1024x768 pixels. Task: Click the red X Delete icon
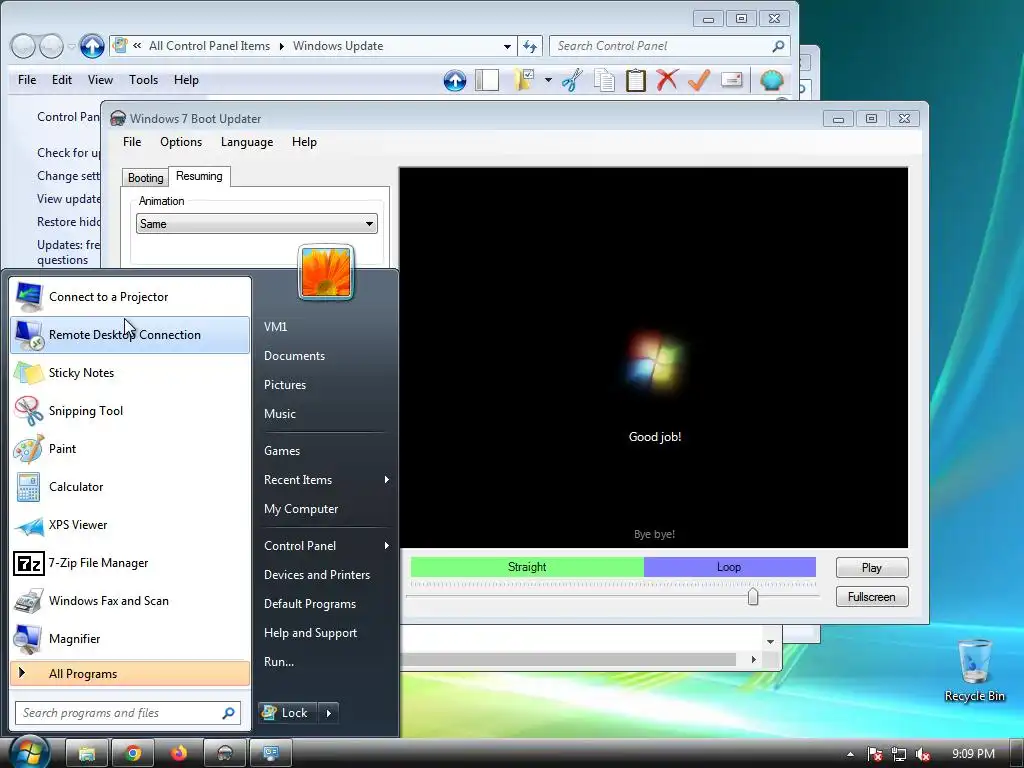[x=667, y=80]
